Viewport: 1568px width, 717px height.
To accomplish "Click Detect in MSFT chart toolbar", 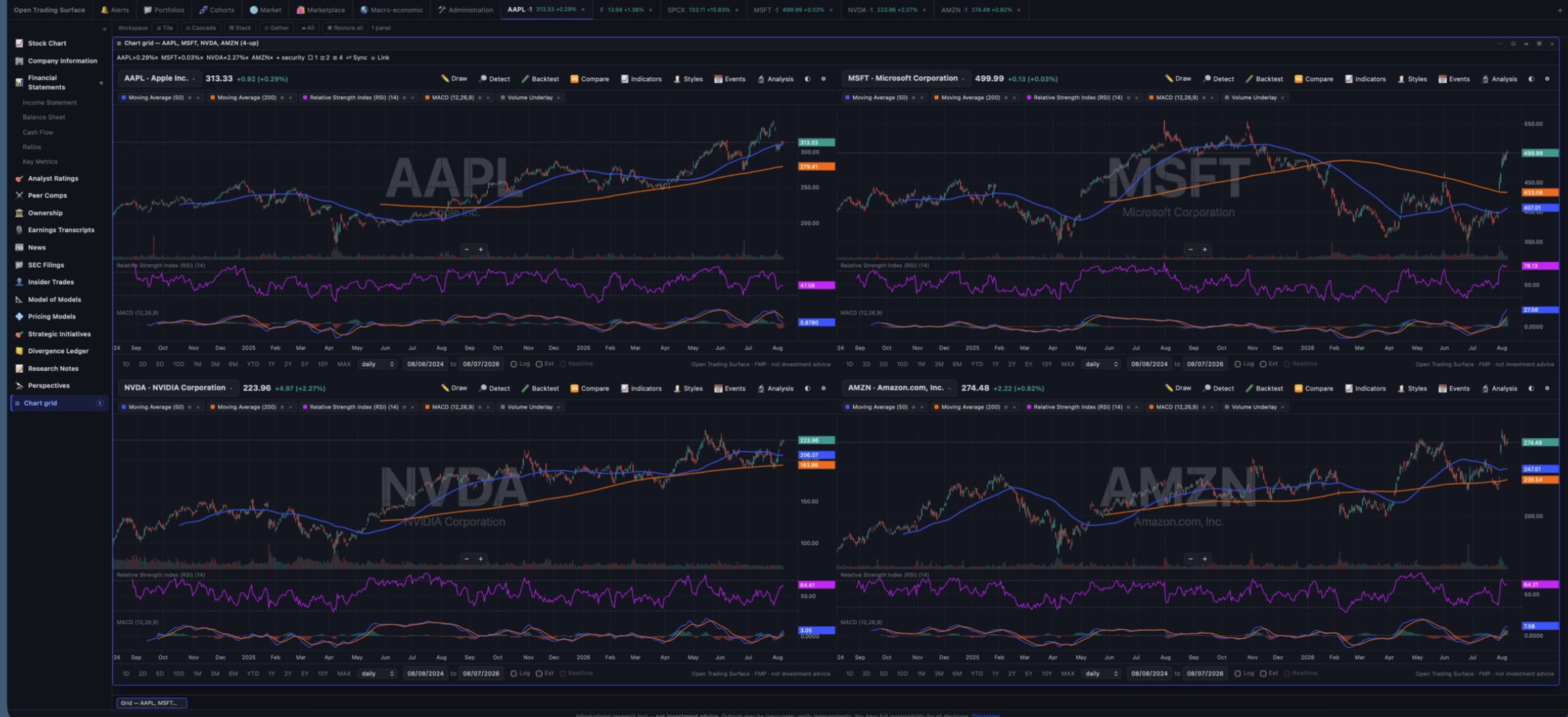I will click(1218, 79).
